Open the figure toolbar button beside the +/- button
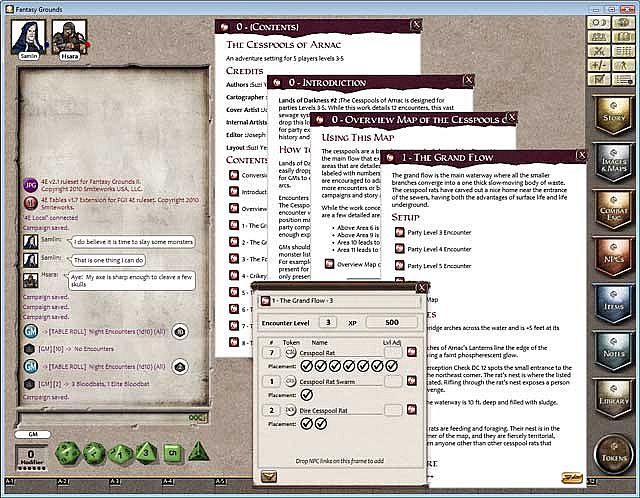Image resolution: width=640 pixels, height=498 pixels. (623, 65)
